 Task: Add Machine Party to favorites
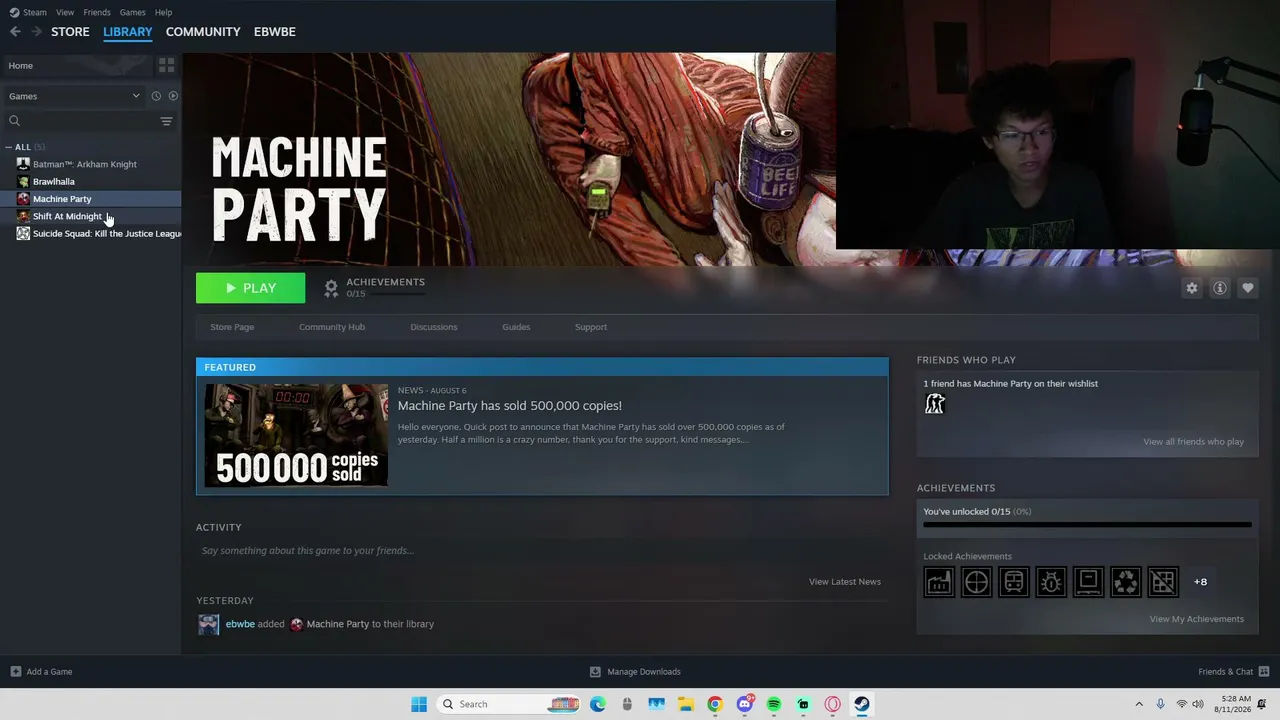click(1247, 288)
